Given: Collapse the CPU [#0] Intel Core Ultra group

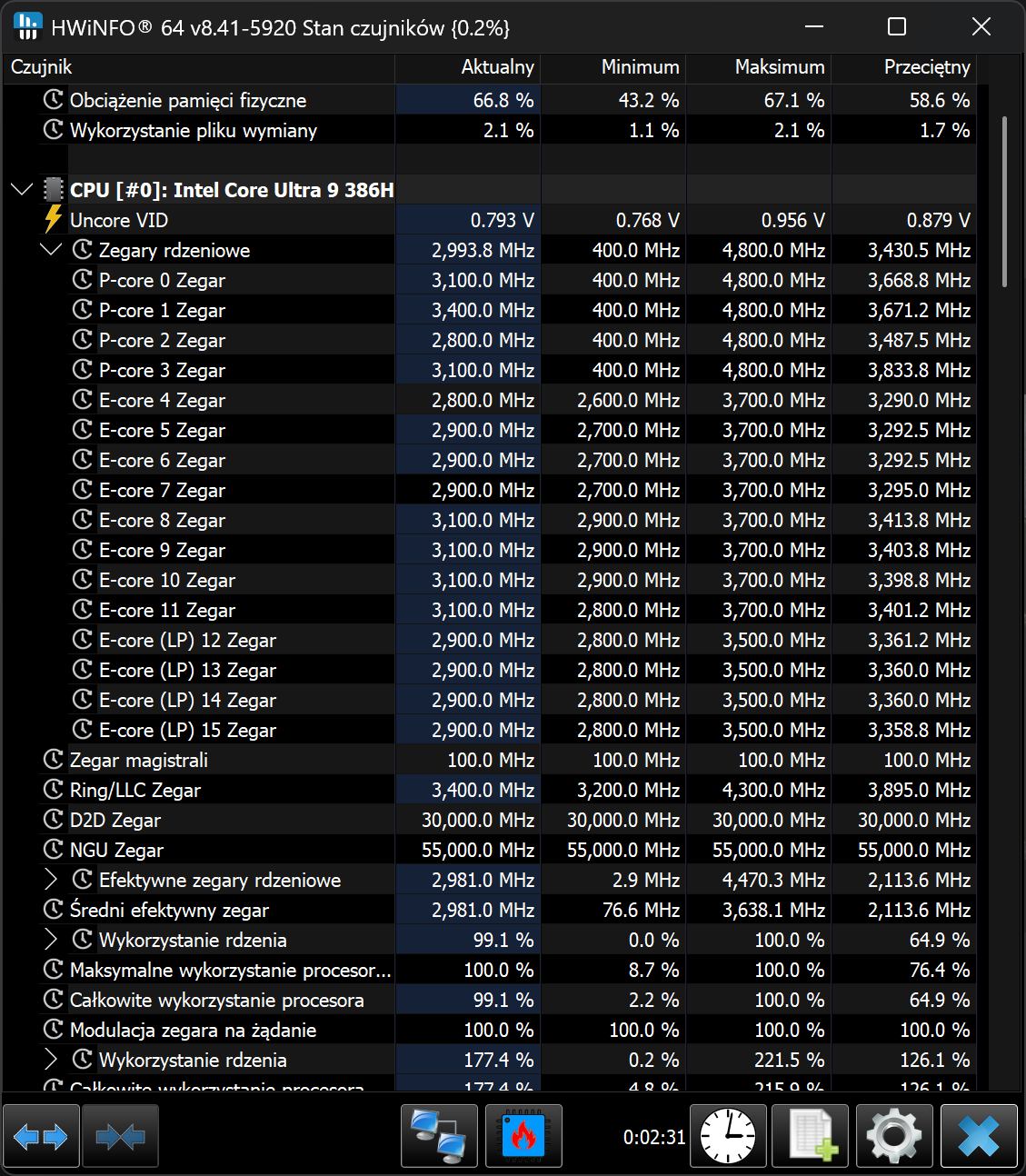Looking at the screenshot, I should [22, 190].
